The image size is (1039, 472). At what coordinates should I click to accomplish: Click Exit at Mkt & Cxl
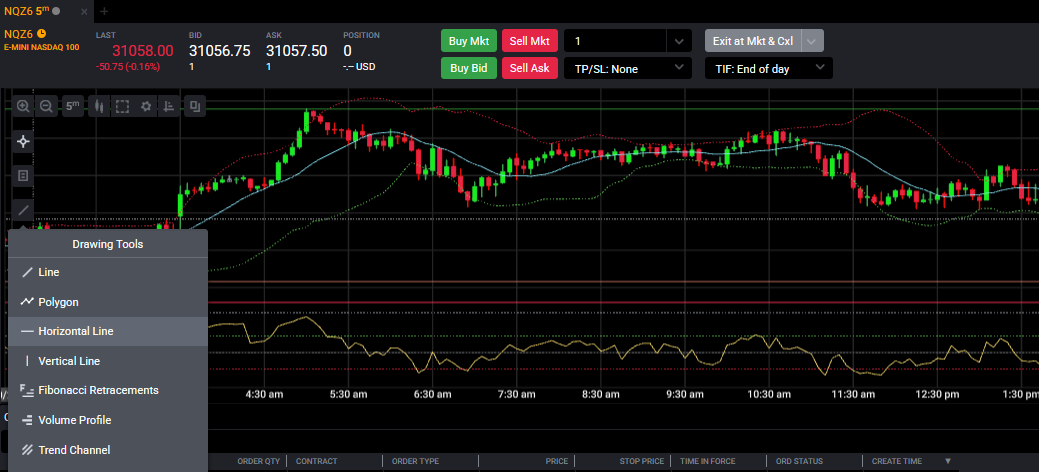[753, 40]
